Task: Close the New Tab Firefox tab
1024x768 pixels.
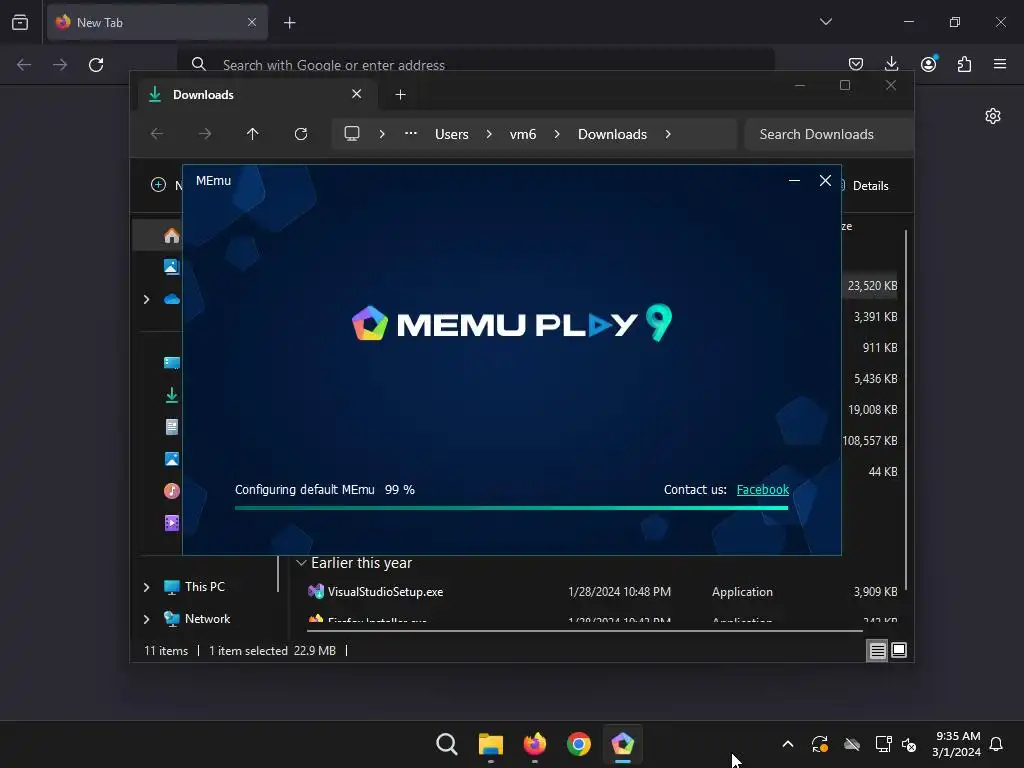Action: click(x=252, y=22)
